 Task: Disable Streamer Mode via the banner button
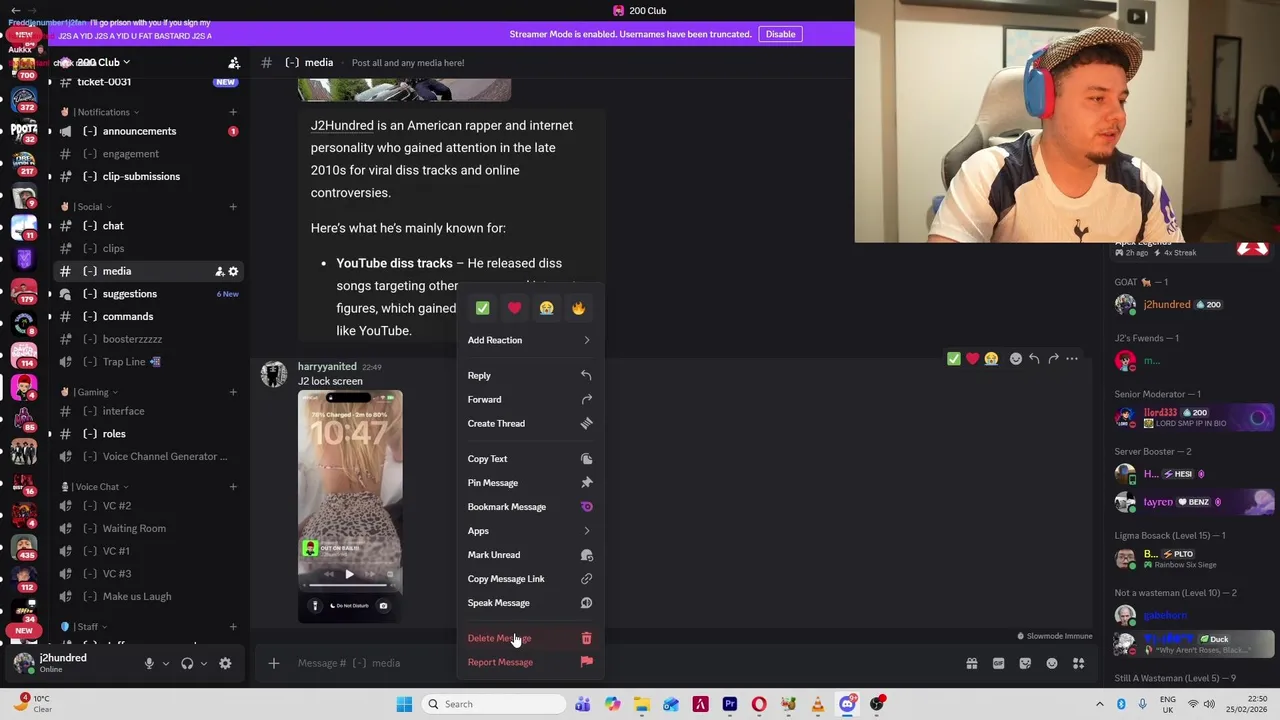click(x=780, y=34)
